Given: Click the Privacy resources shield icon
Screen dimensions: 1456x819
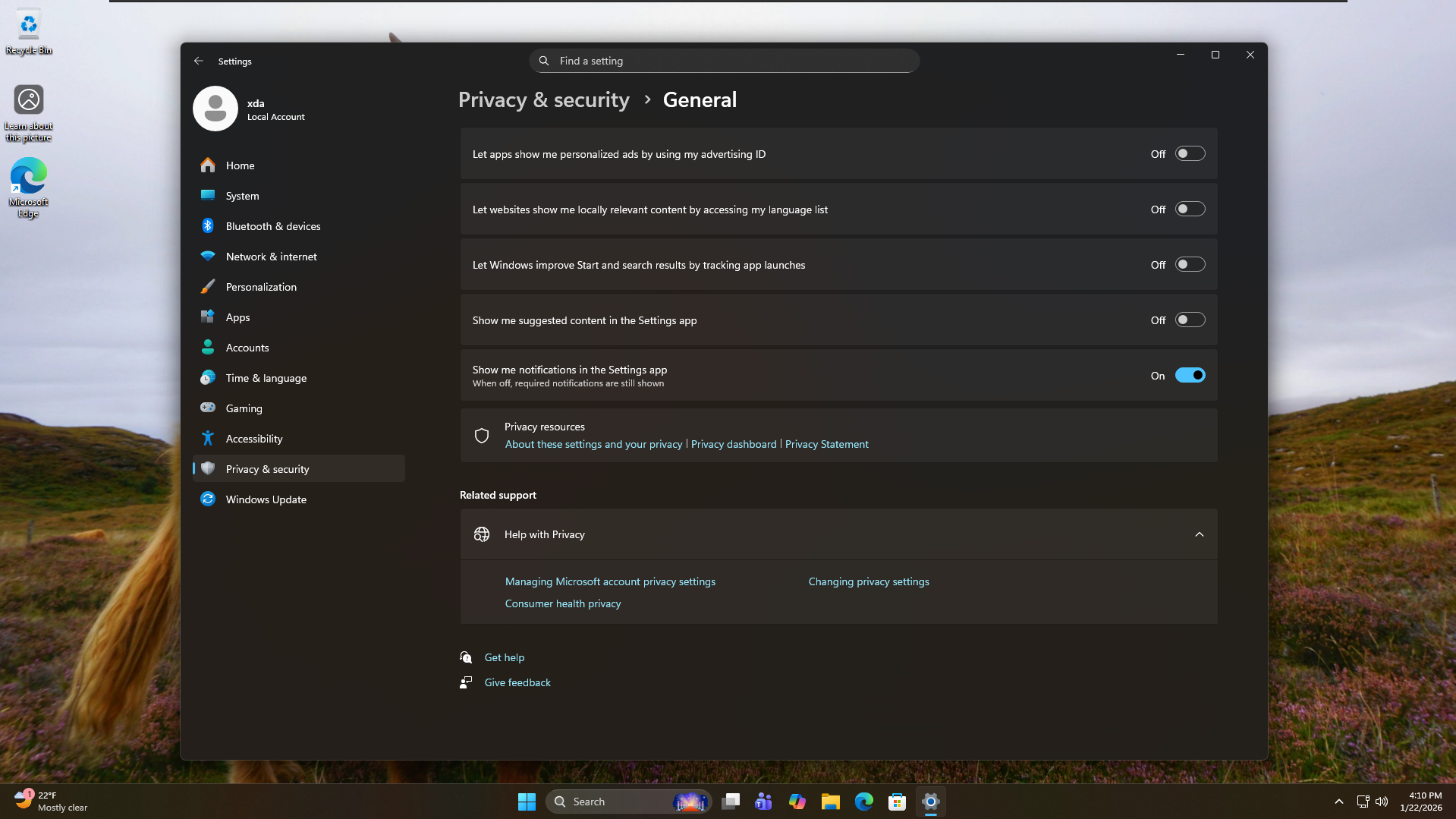Looking at the screenshot, I should point(482,436).
